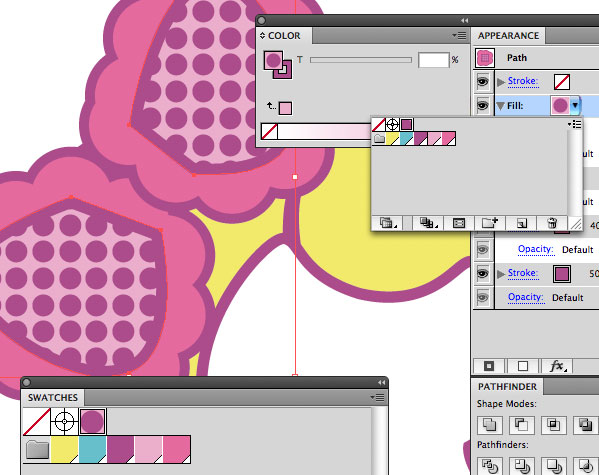Cycle Color panel view using tab arrows
Viewport: 599px width, 475px height.
[x=262, y=36]
